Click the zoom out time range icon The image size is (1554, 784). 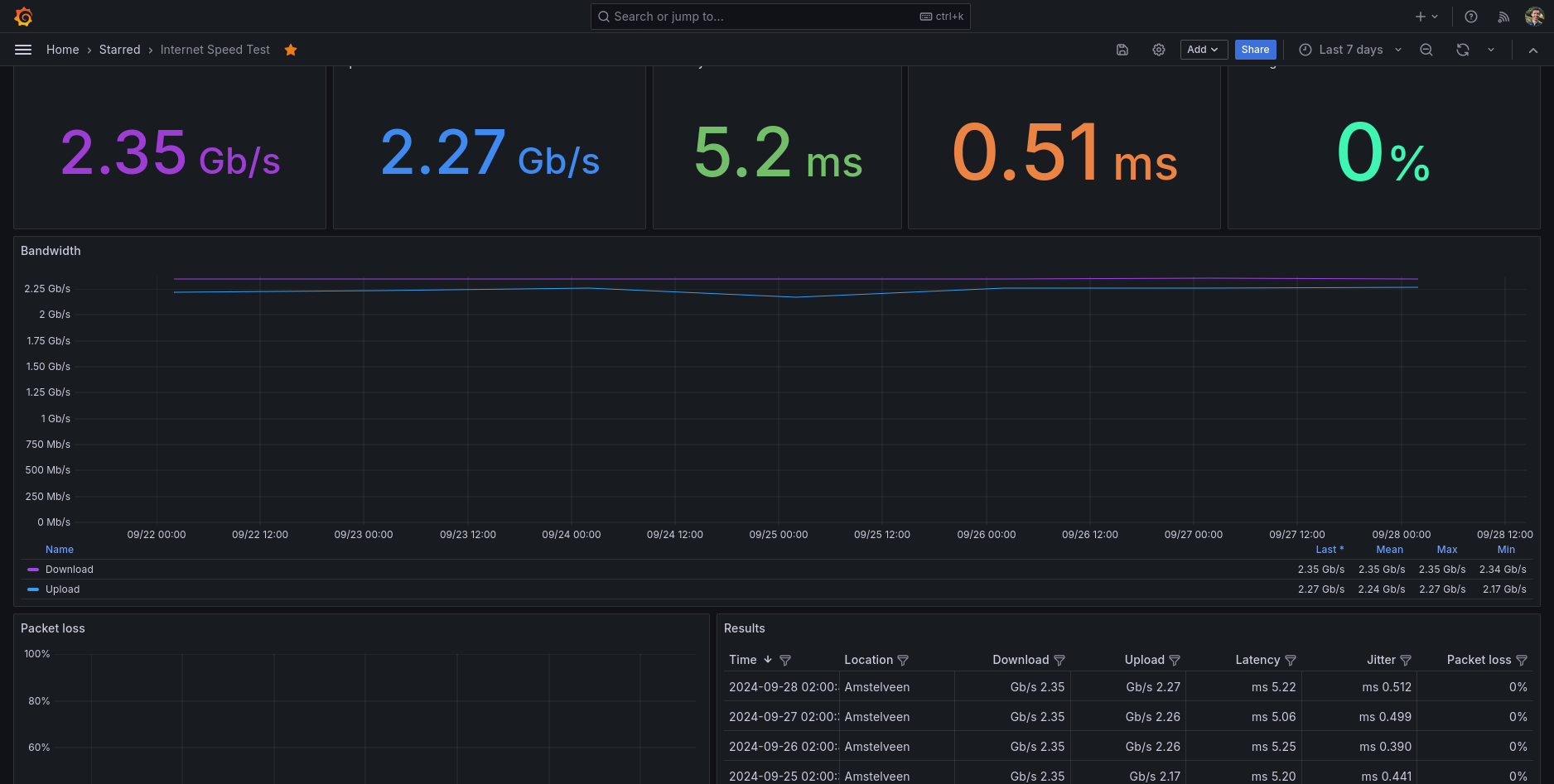tap(1426, 50)
